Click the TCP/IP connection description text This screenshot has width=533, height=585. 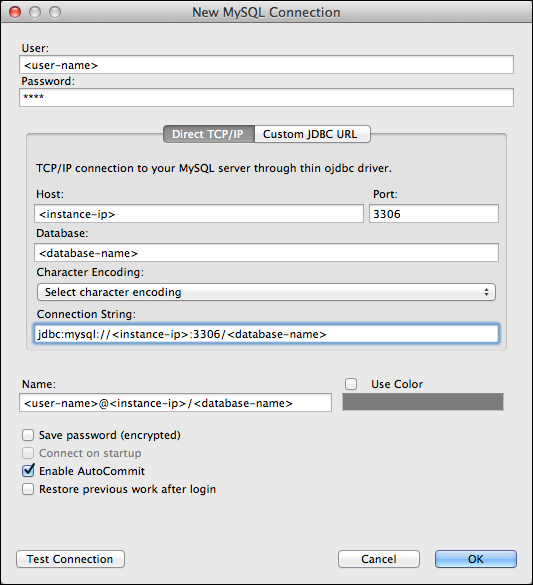pos(214,168)
